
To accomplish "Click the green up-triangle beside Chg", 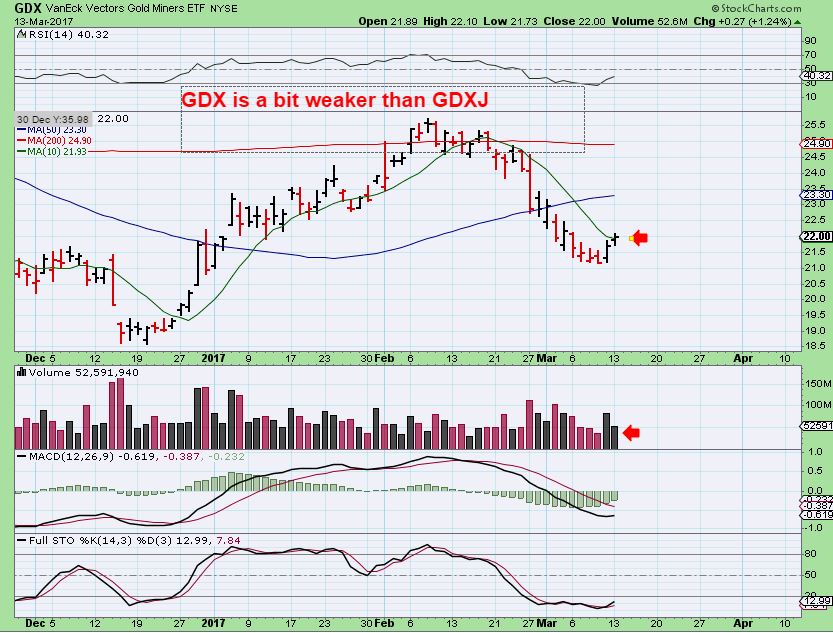I will [797, 22].
